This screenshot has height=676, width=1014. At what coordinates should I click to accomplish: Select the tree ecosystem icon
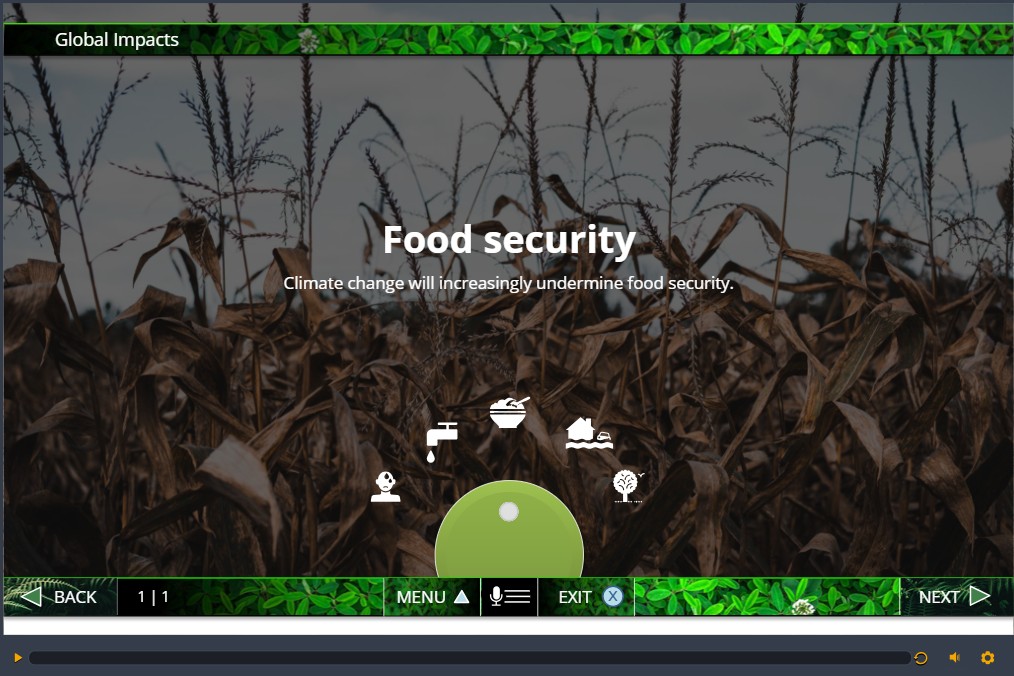click(628, 486)
